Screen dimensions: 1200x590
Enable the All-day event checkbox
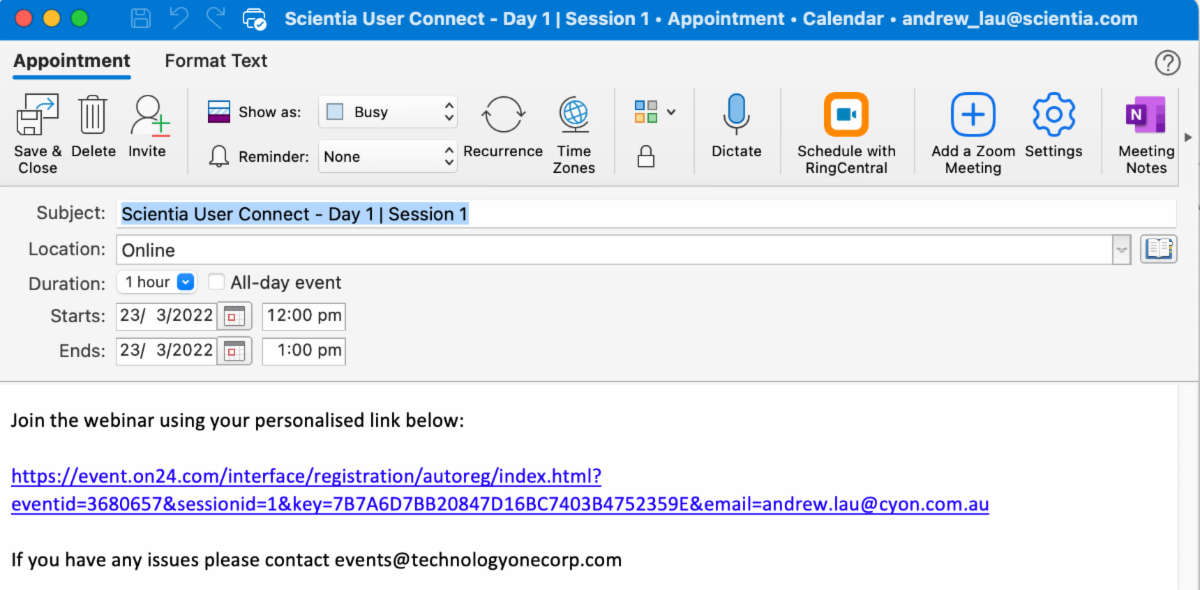click(x=217, y=282)
